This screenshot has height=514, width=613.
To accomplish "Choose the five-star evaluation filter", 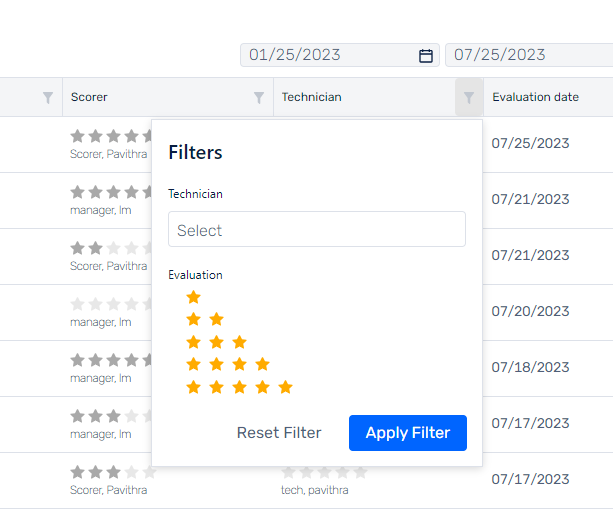I will 239,387.
